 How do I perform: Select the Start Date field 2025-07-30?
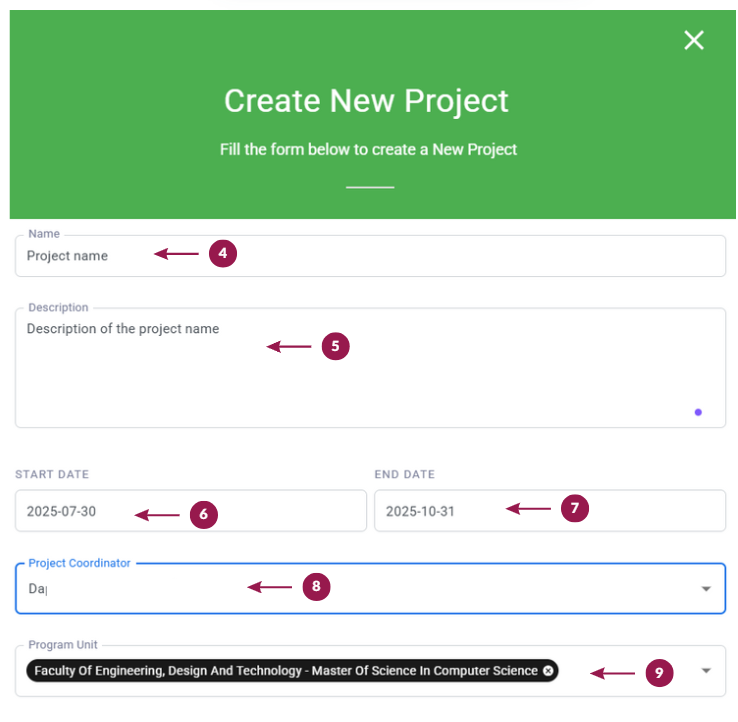click(191, 511)
